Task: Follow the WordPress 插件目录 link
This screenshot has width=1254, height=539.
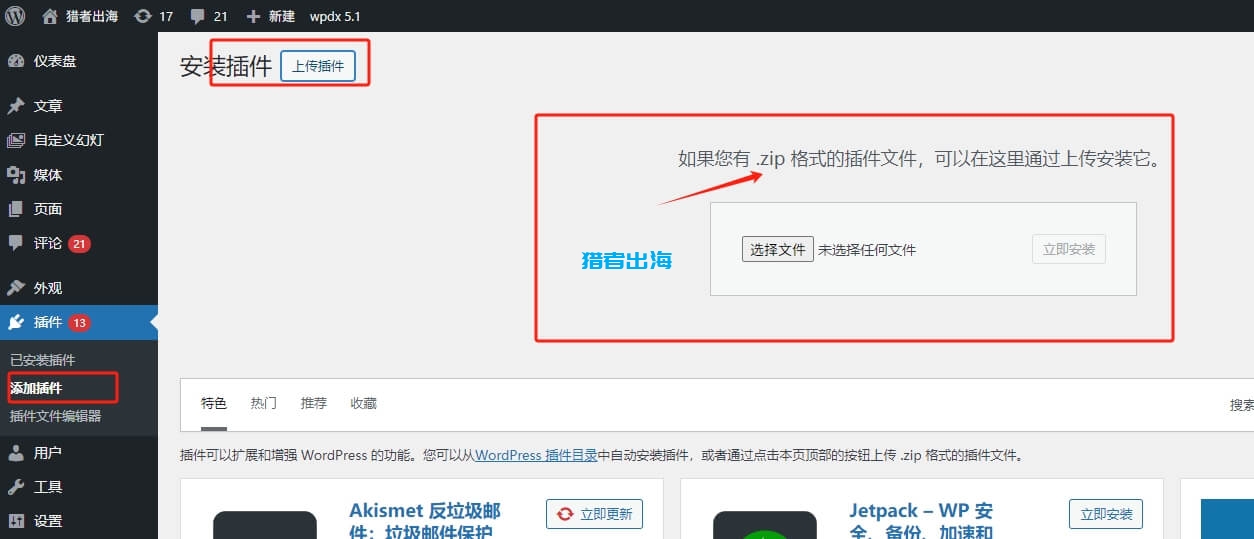Action: click(536, 455)
